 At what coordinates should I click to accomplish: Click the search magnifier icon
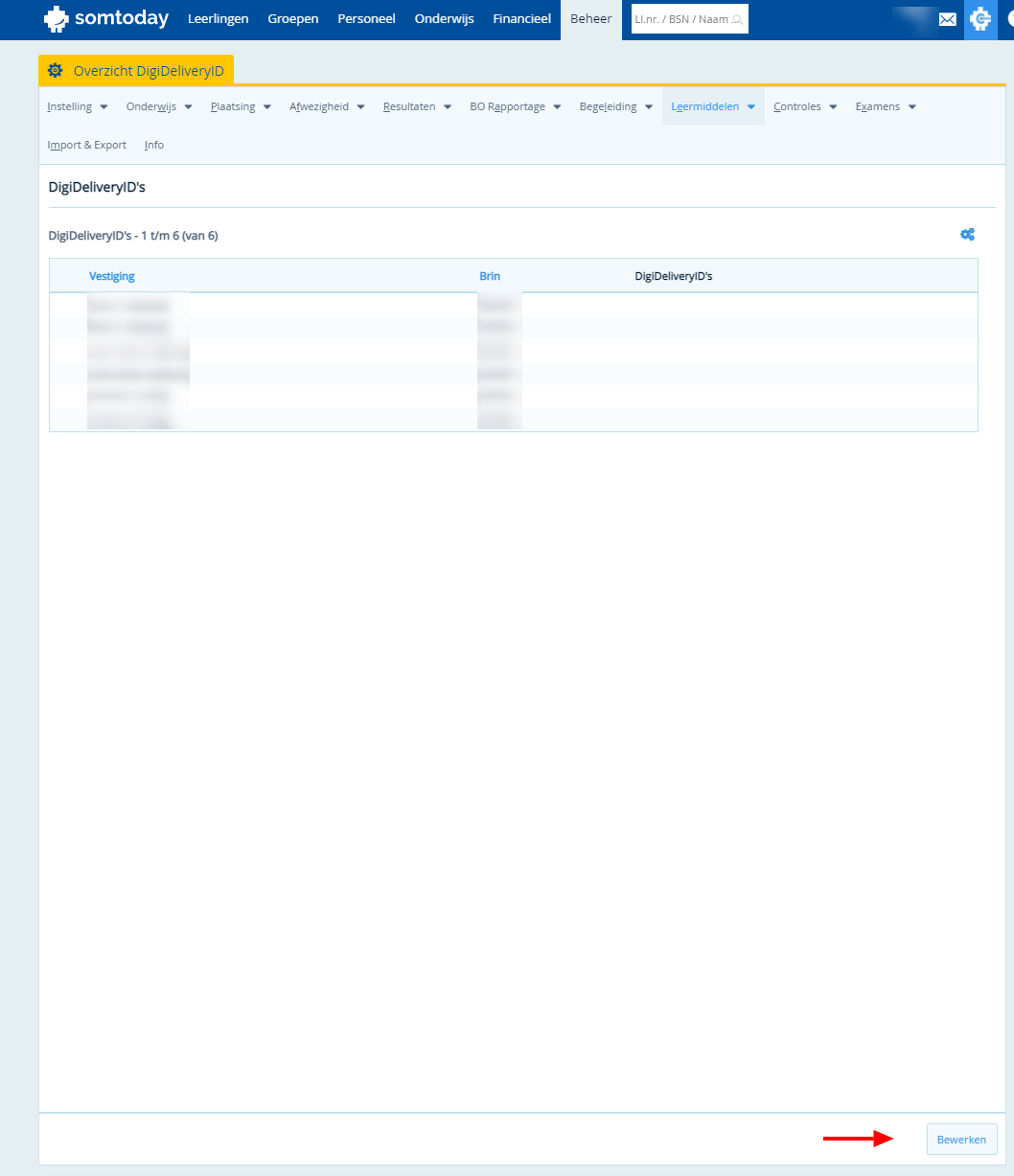(x=737, y=19)
